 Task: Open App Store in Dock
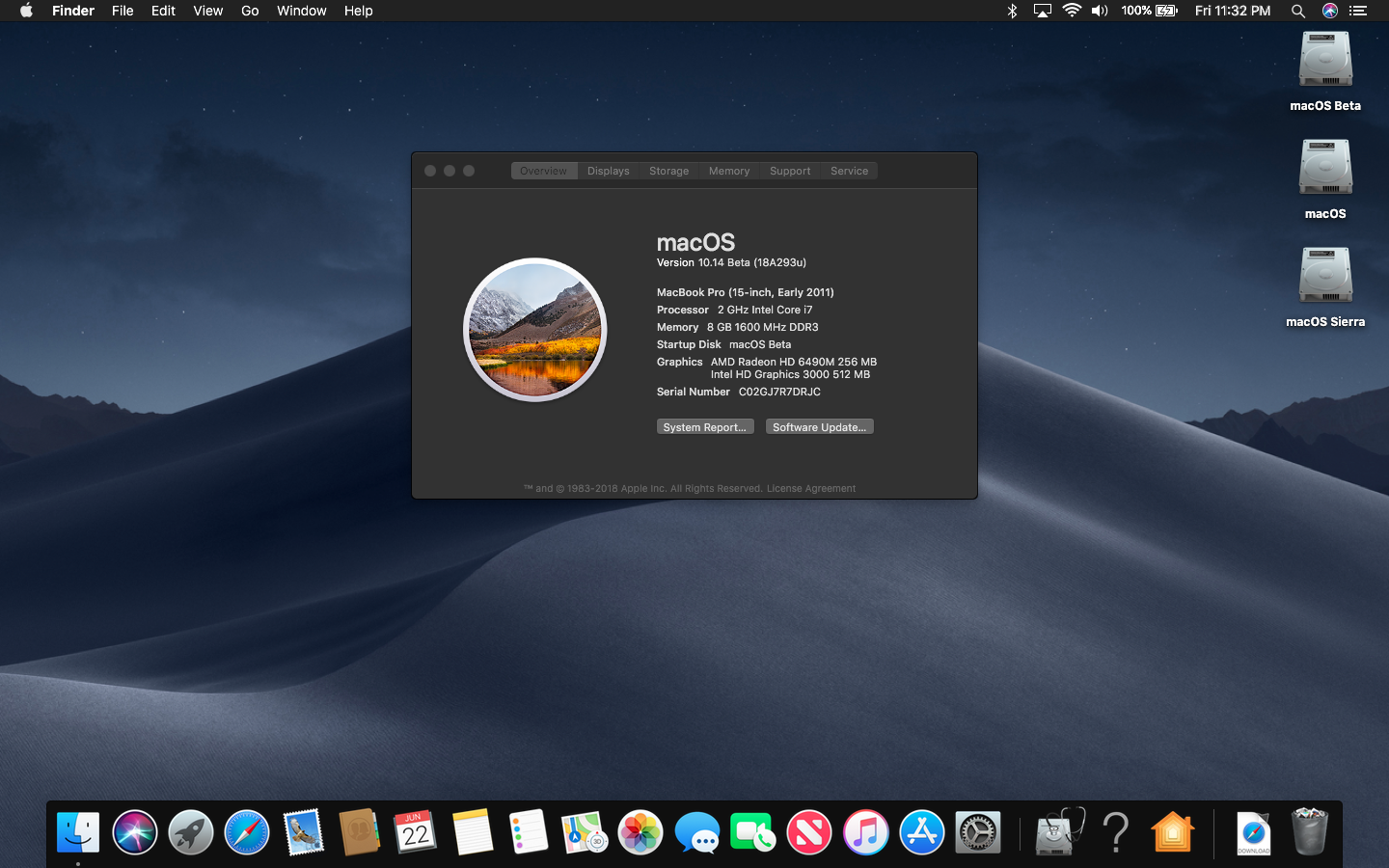coord(921,832)
